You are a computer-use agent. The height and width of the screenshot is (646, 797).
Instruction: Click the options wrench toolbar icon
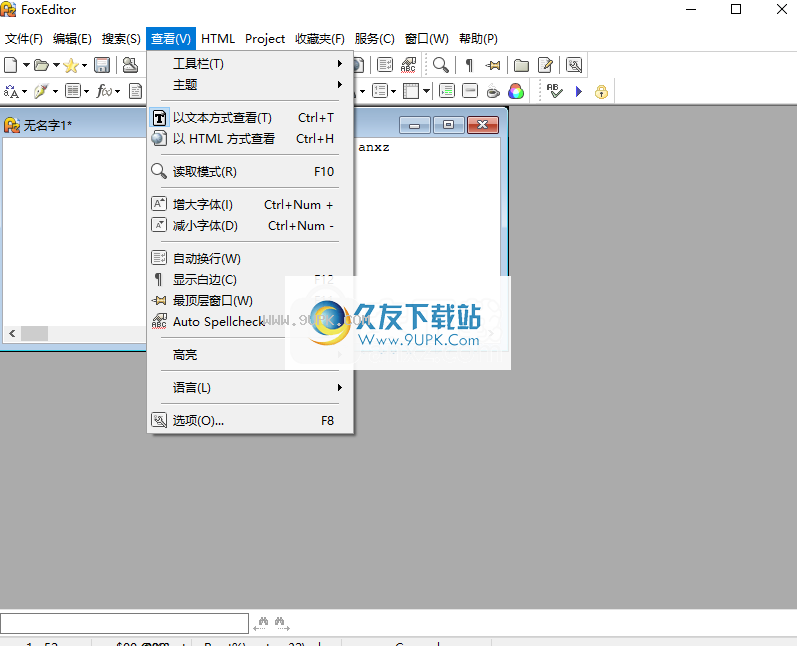click(574, 65)
